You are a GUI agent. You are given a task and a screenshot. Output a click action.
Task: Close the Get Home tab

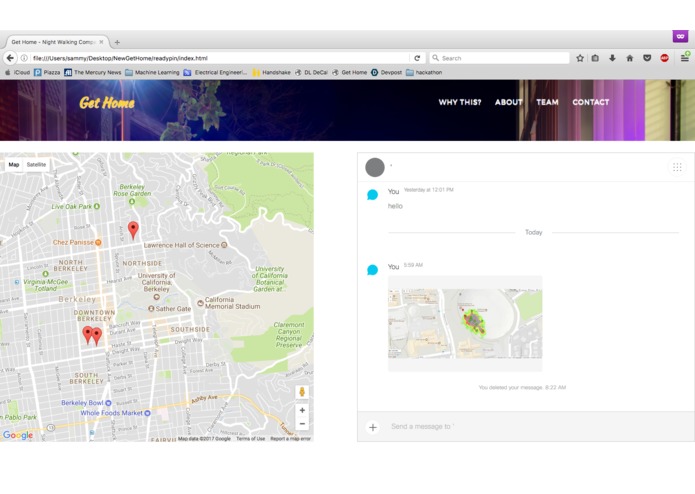click(102, 42)
